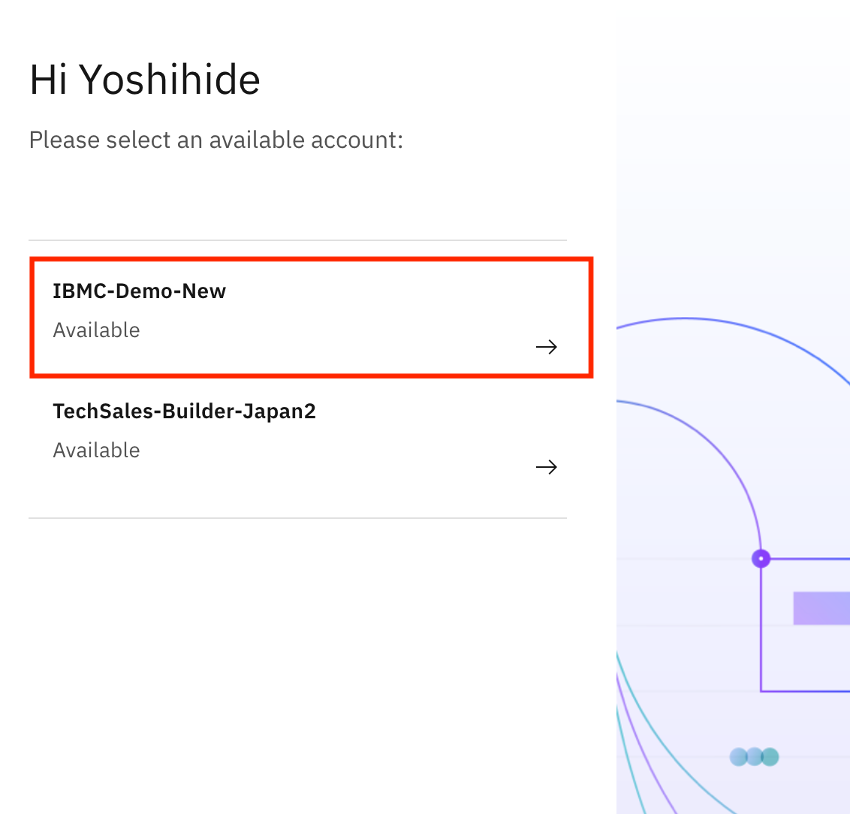This screenshot has width=850, height=814.
Task: Click the purple node dot in the illustration
Action: click(x=761, y=558)
